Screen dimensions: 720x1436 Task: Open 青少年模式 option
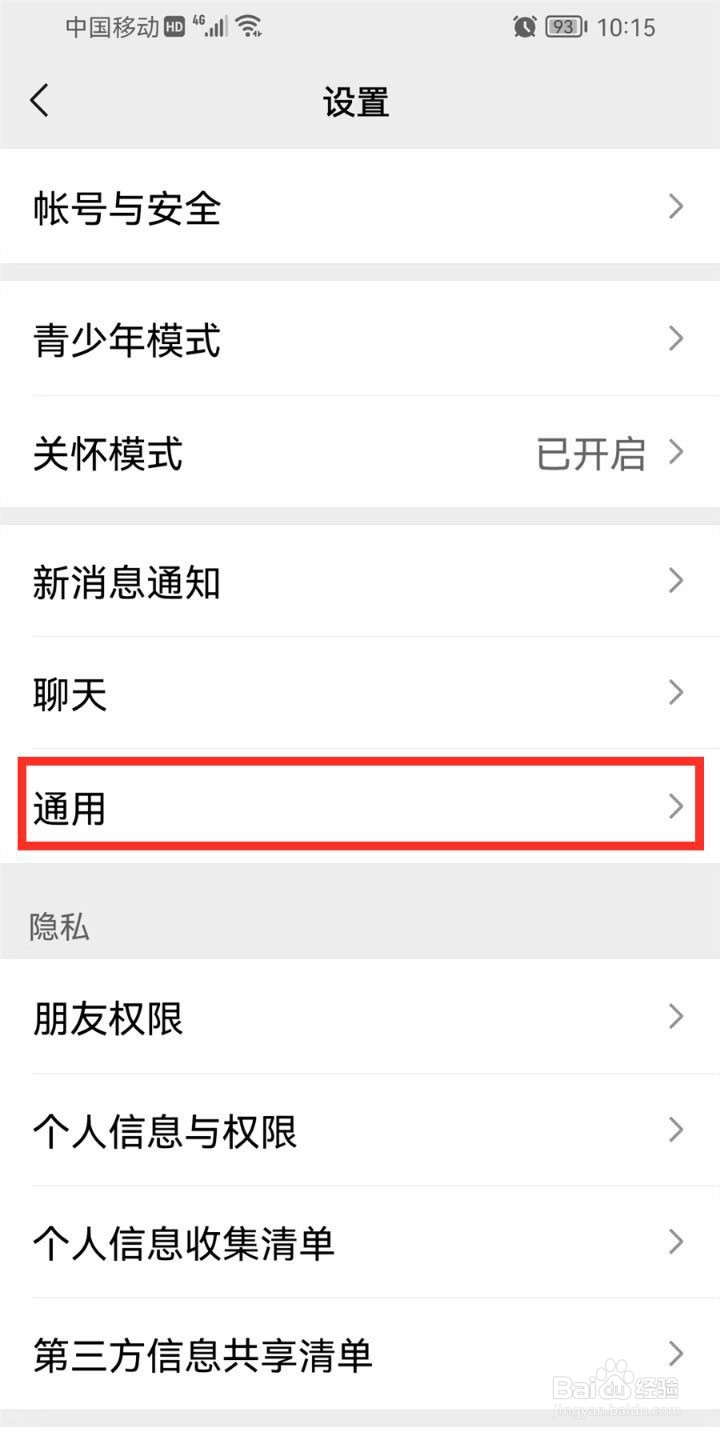(x=360, y=340)
